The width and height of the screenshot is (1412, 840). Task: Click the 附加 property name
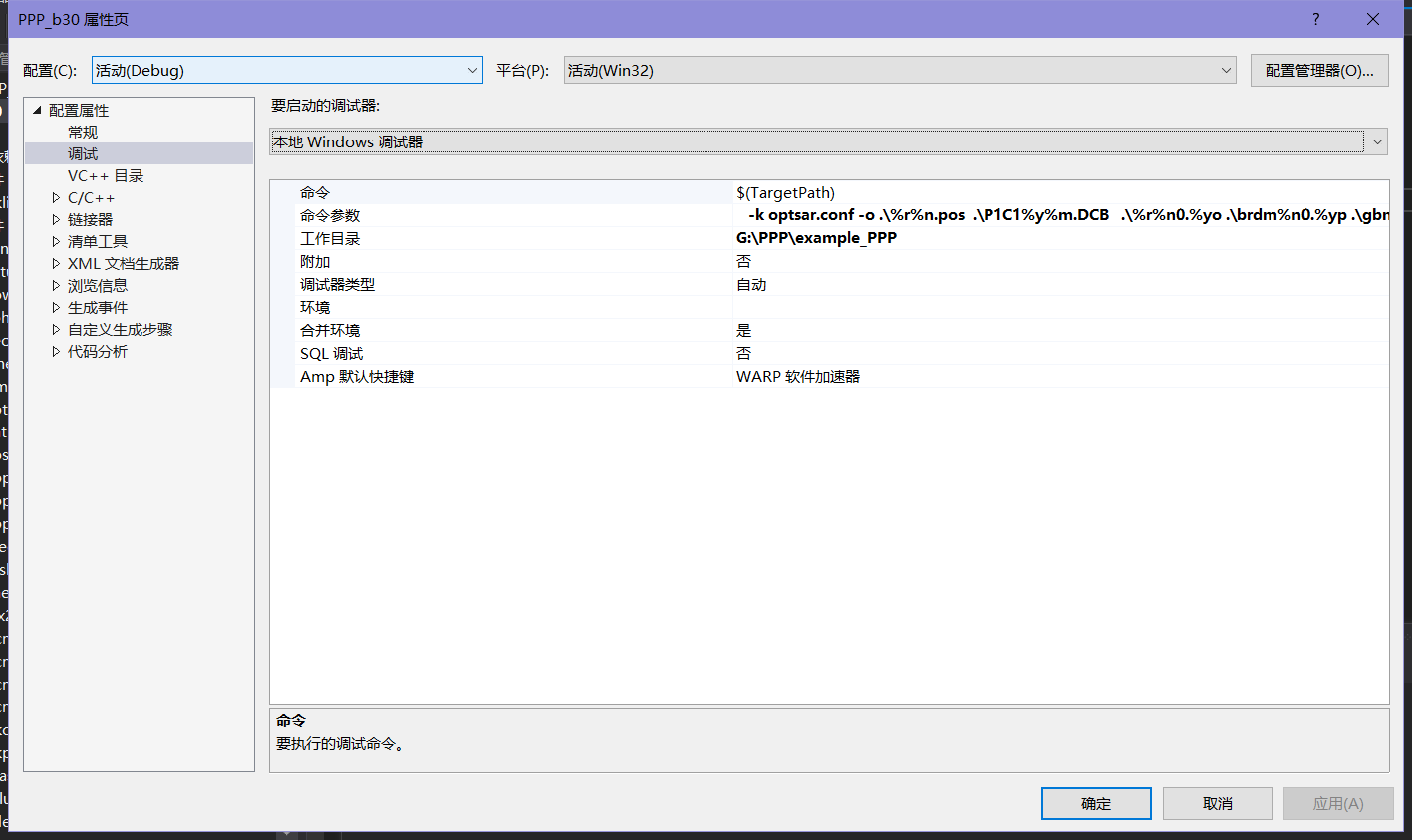[x=315, y=261]
